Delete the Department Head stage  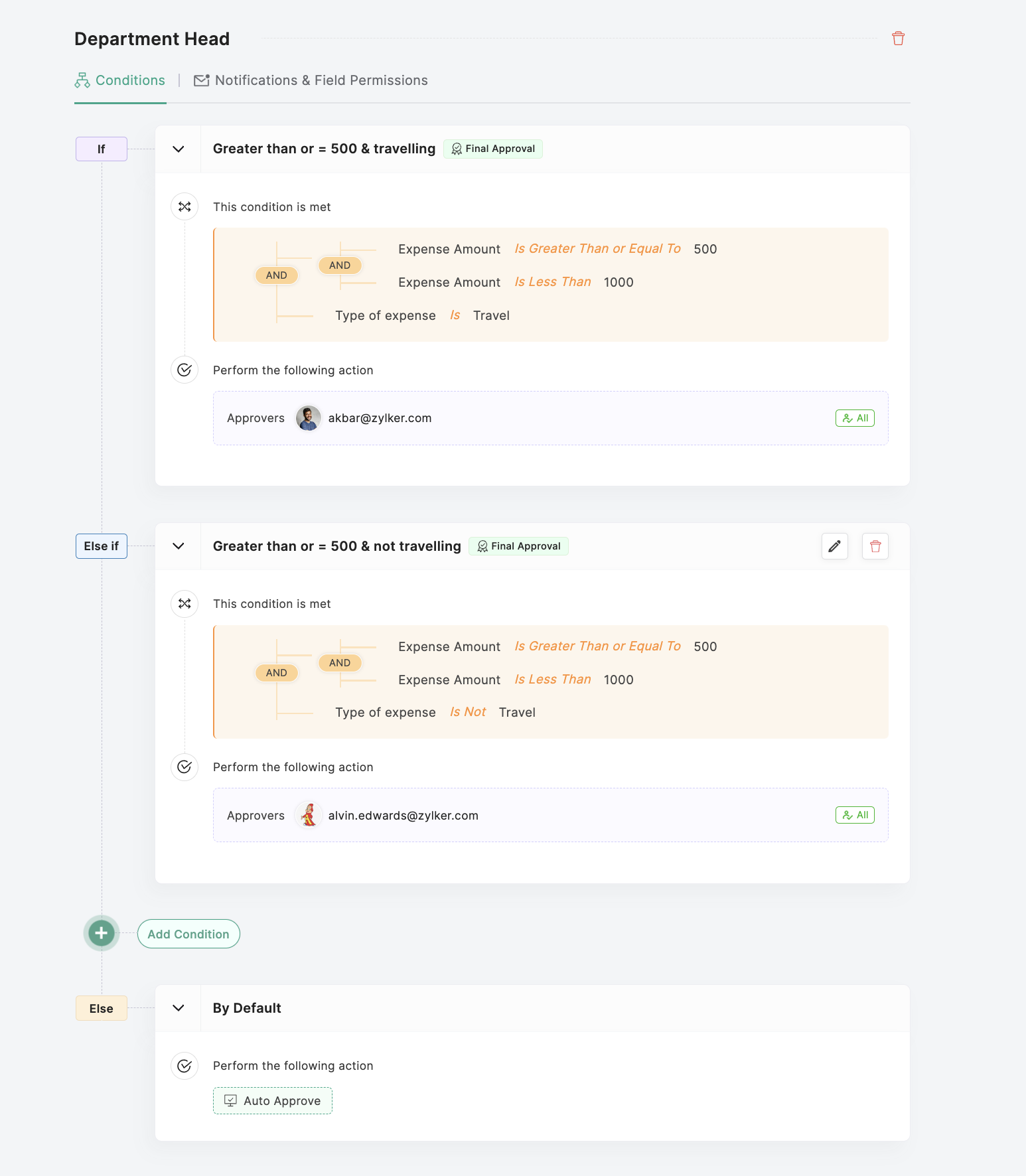(x=898, y=38)
